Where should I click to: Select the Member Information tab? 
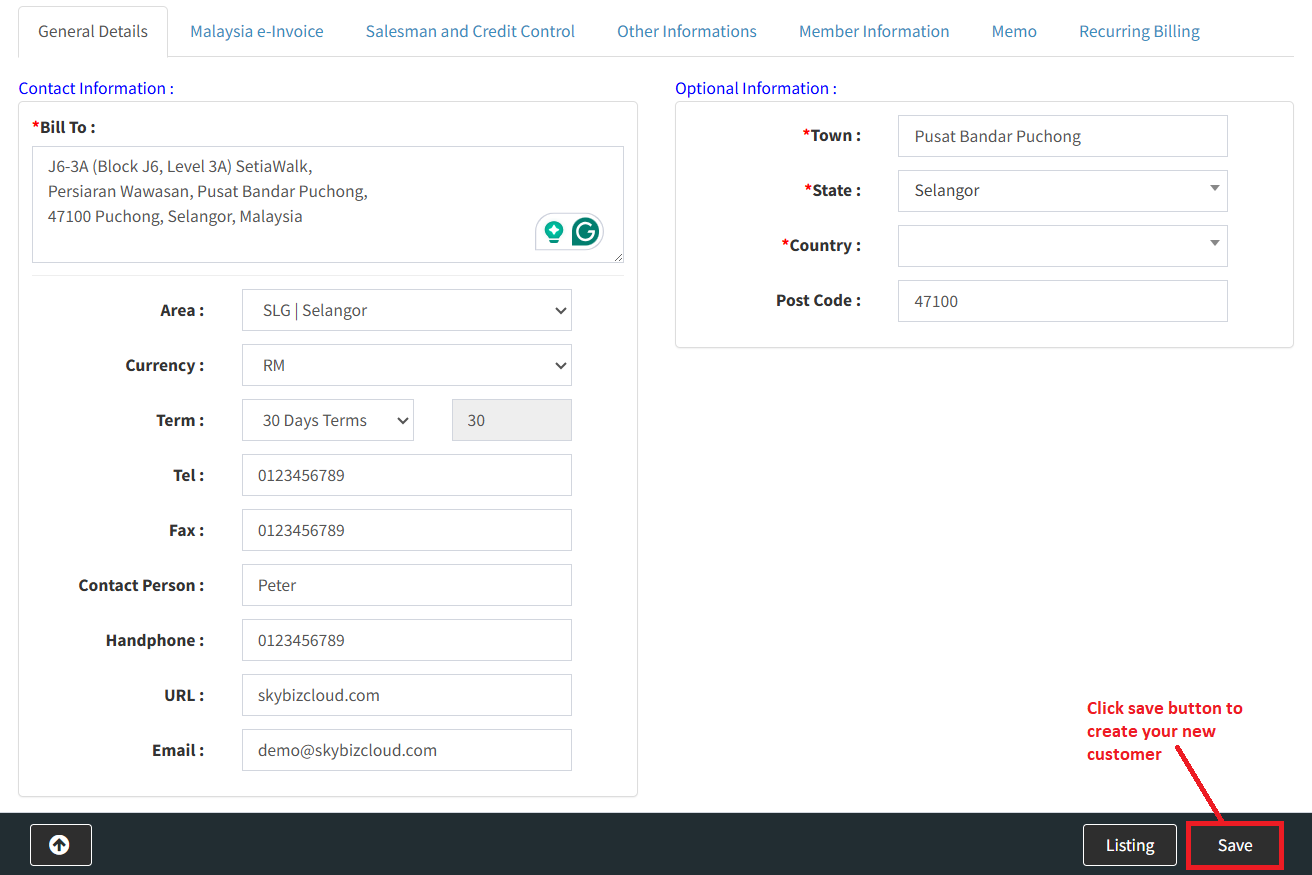point(874,31)
